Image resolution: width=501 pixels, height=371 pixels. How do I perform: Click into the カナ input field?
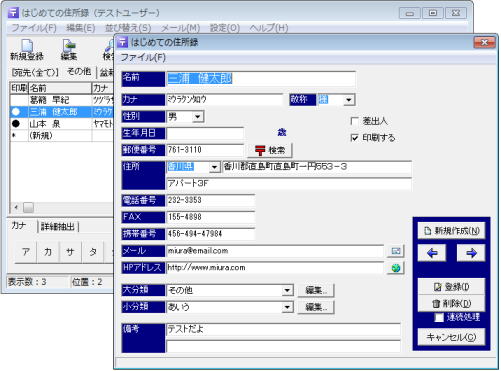[x=224, y=100]
